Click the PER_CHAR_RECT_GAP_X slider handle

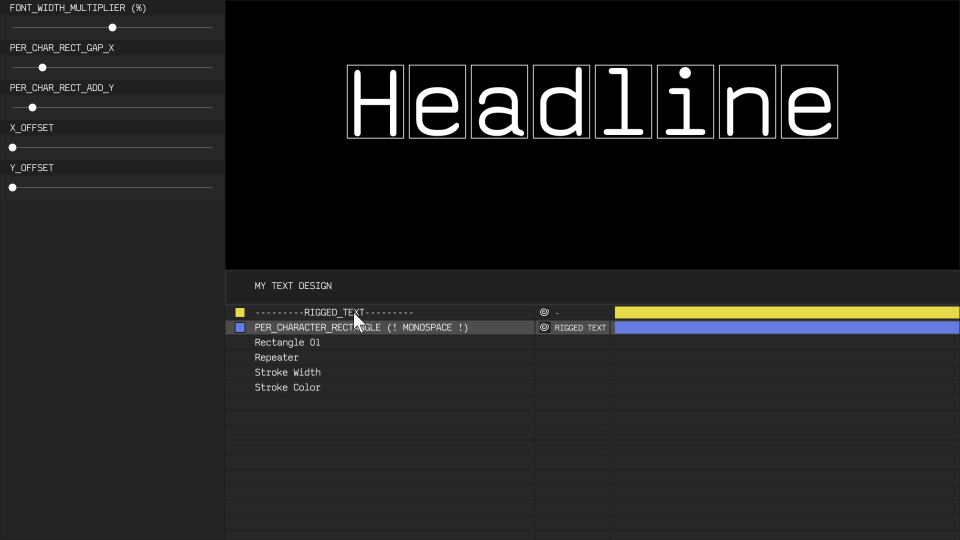click(x=42, y=67)
